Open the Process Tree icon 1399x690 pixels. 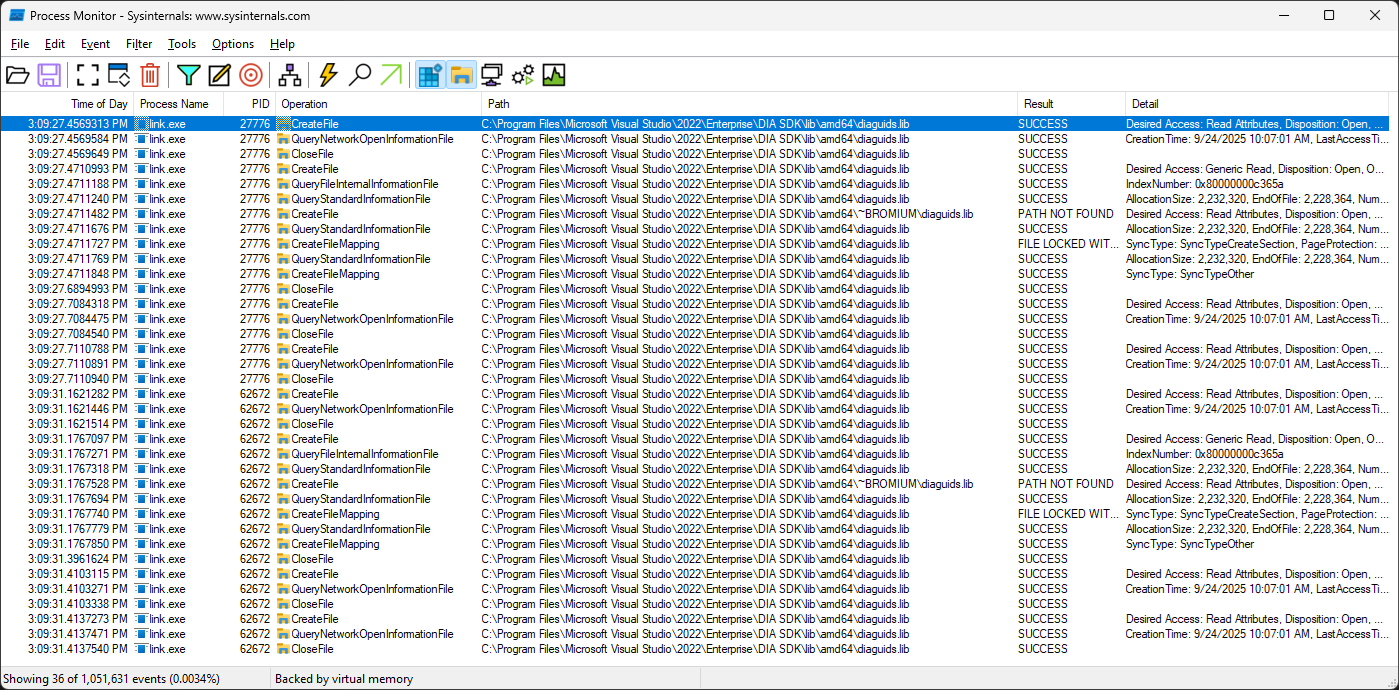point(290,75)
